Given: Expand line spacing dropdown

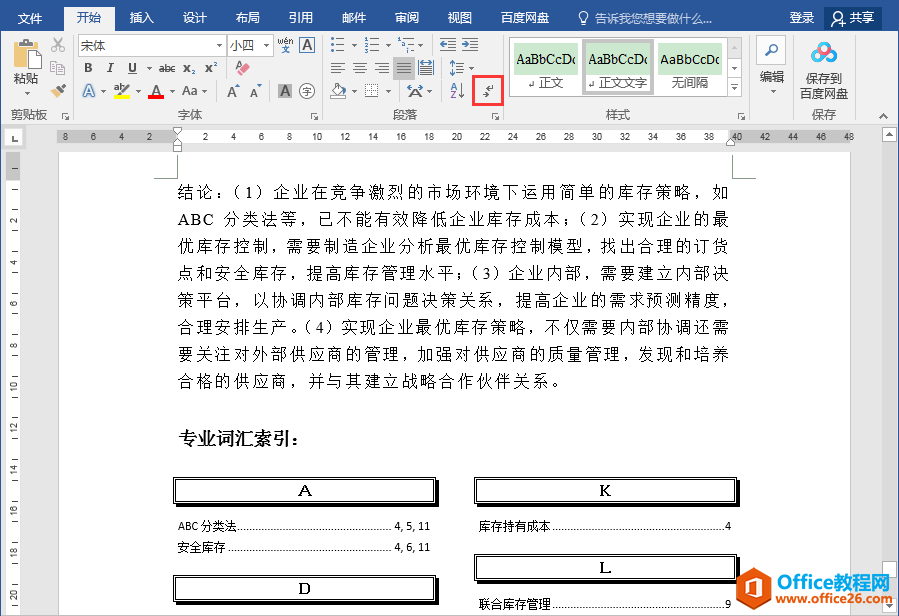Looking at the screenshot, I should [x=472, y=68].
